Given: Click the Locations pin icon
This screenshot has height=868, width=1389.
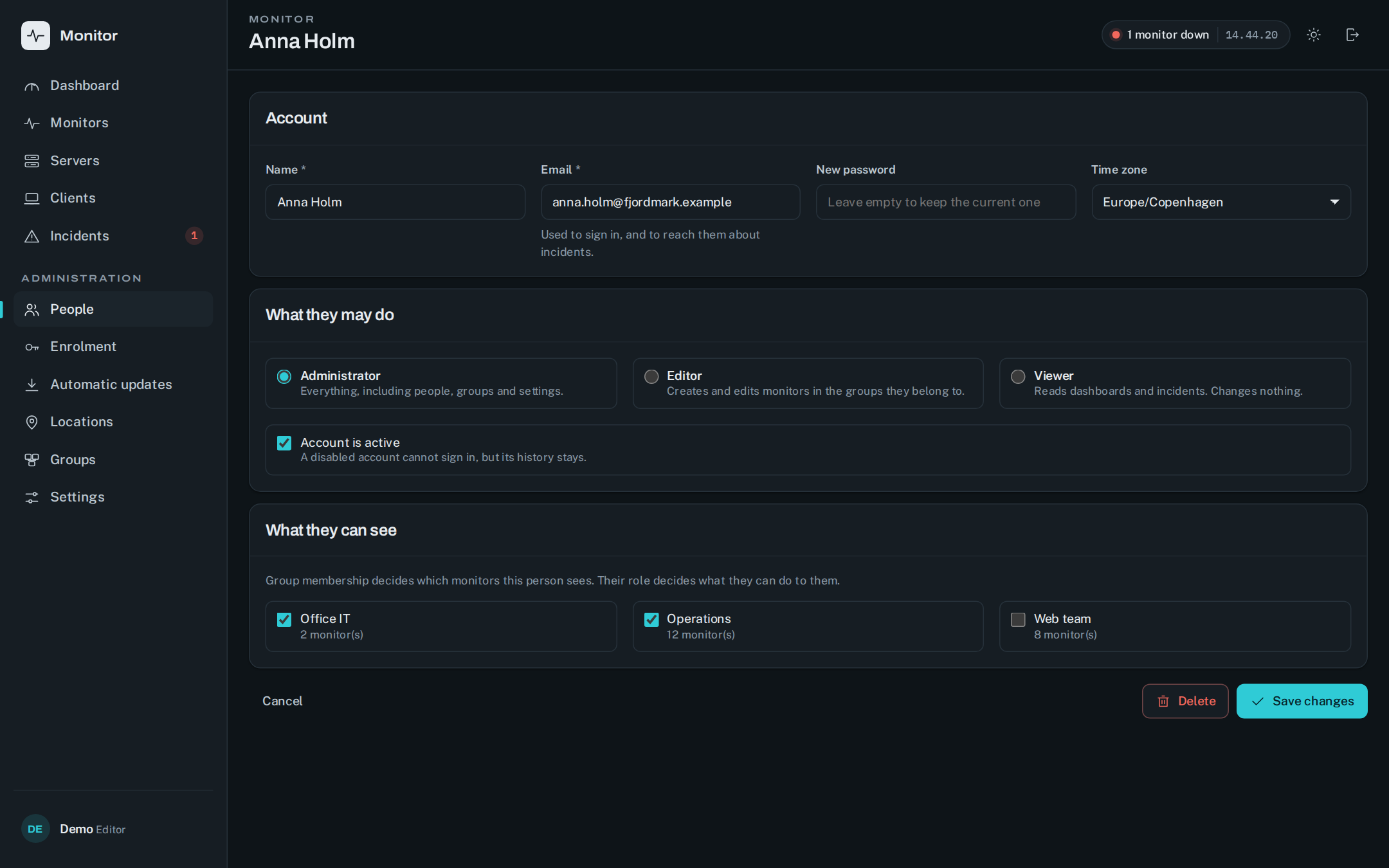Looking at the screenshot, I should click(32, 422).
